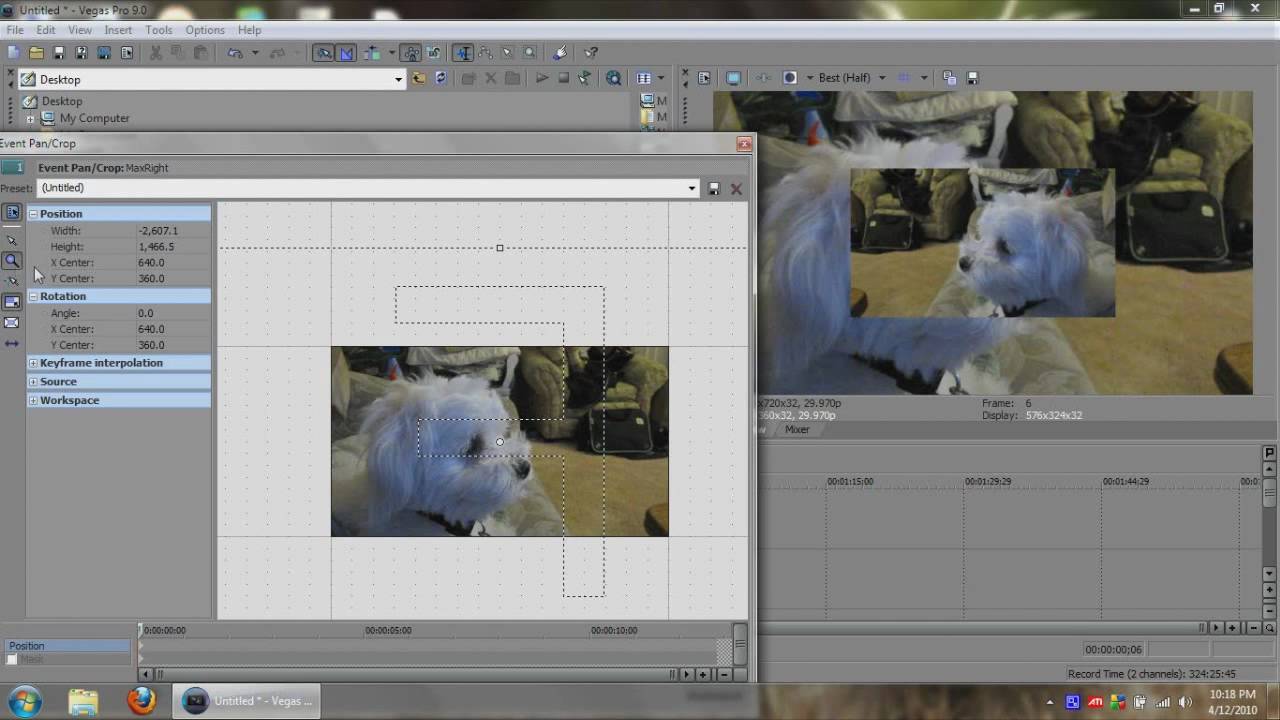Open the Tools menu
1280x720 pixels.
point(159,30)
